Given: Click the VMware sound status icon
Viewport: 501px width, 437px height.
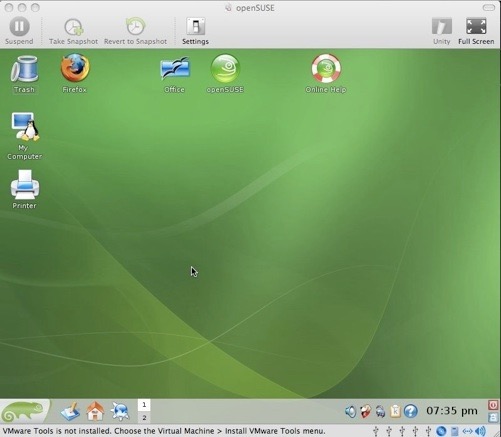Looking at the screenshot, I should (480, 431).
